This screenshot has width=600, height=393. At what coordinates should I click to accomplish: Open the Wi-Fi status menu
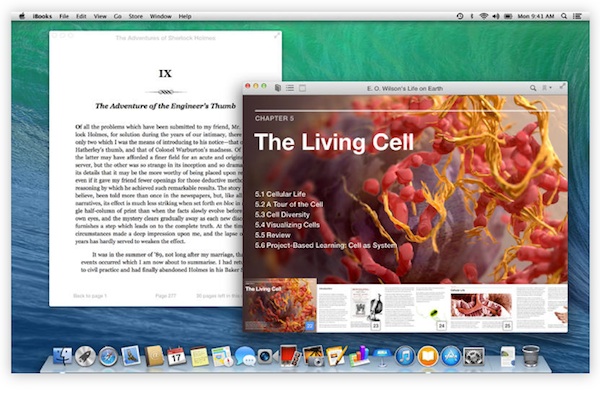coord(484,16)
